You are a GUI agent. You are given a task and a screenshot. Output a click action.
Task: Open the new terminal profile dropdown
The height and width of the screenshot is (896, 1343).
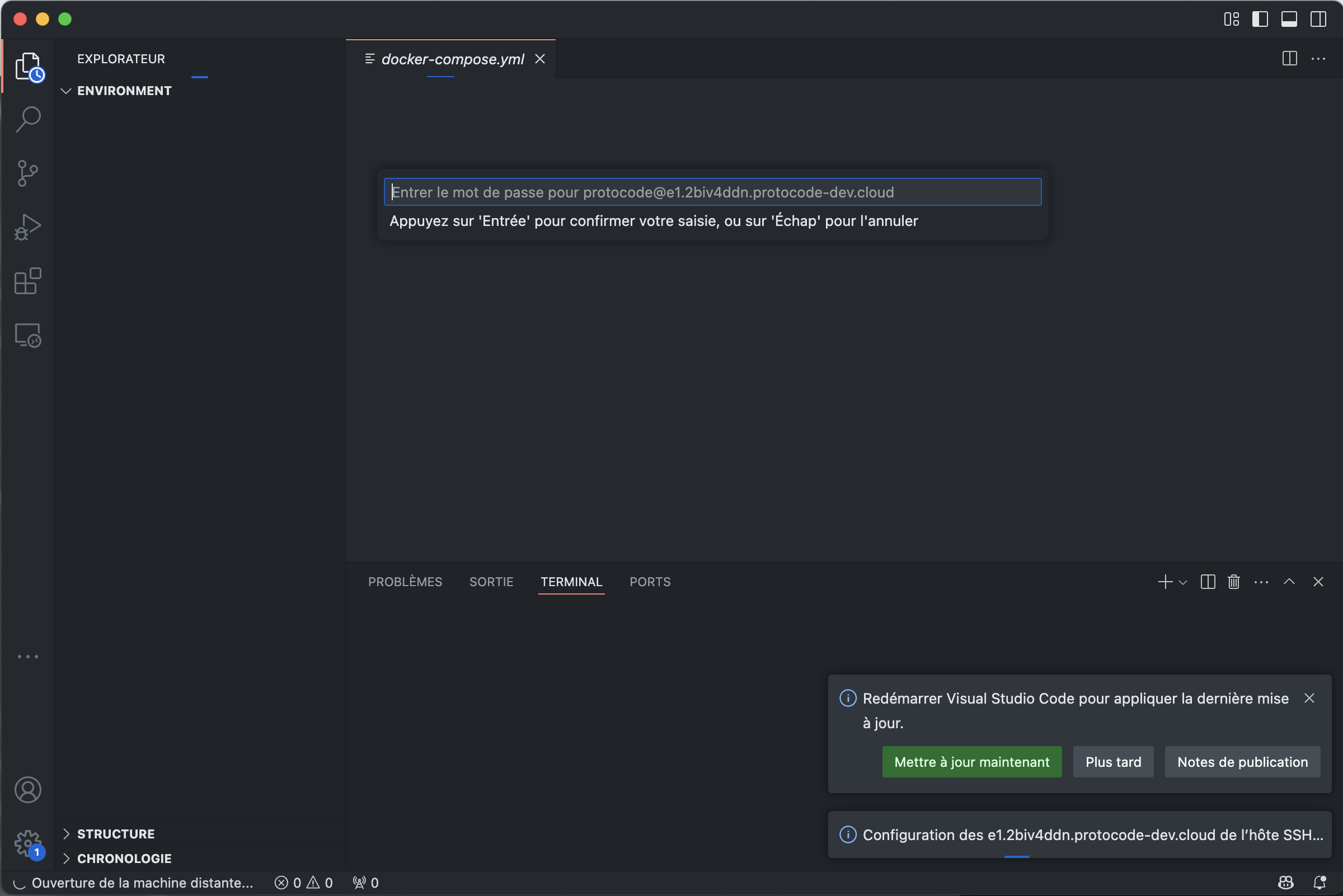coord(1183,582)
